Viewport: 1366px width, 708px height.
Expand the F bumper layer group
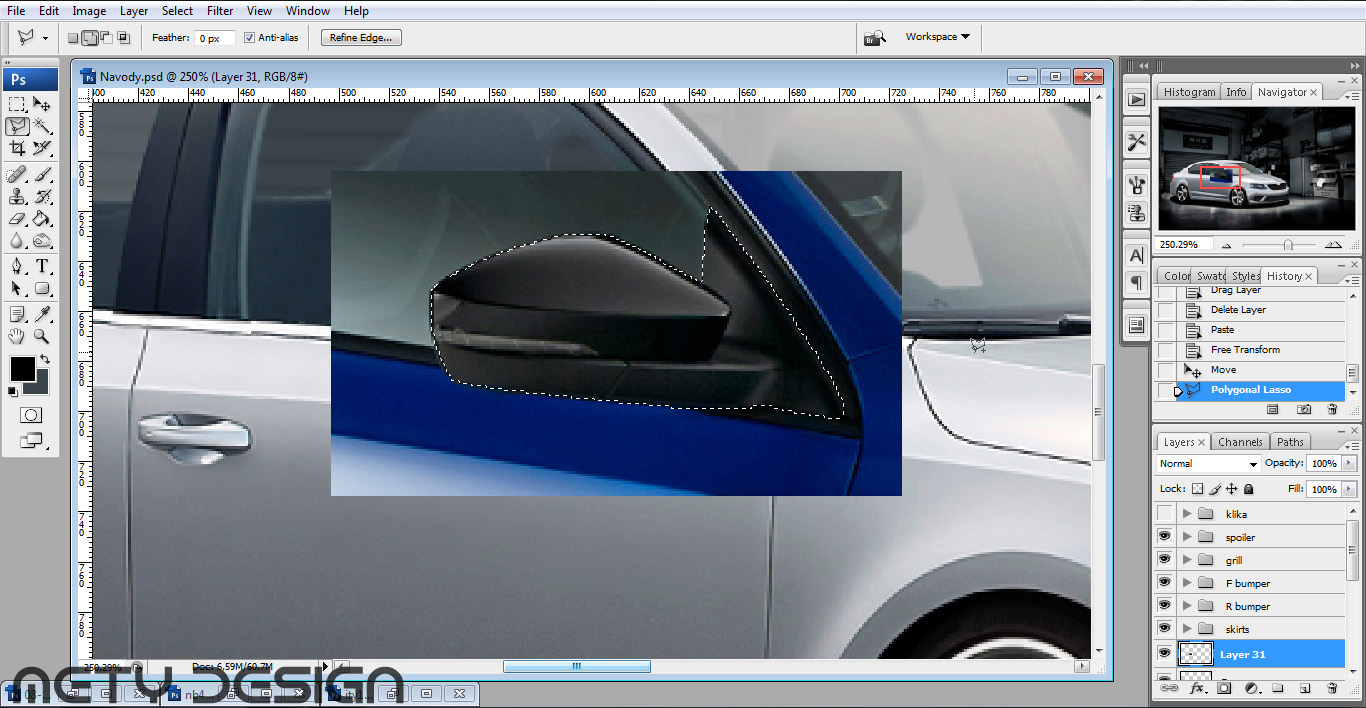[1187, 583]
